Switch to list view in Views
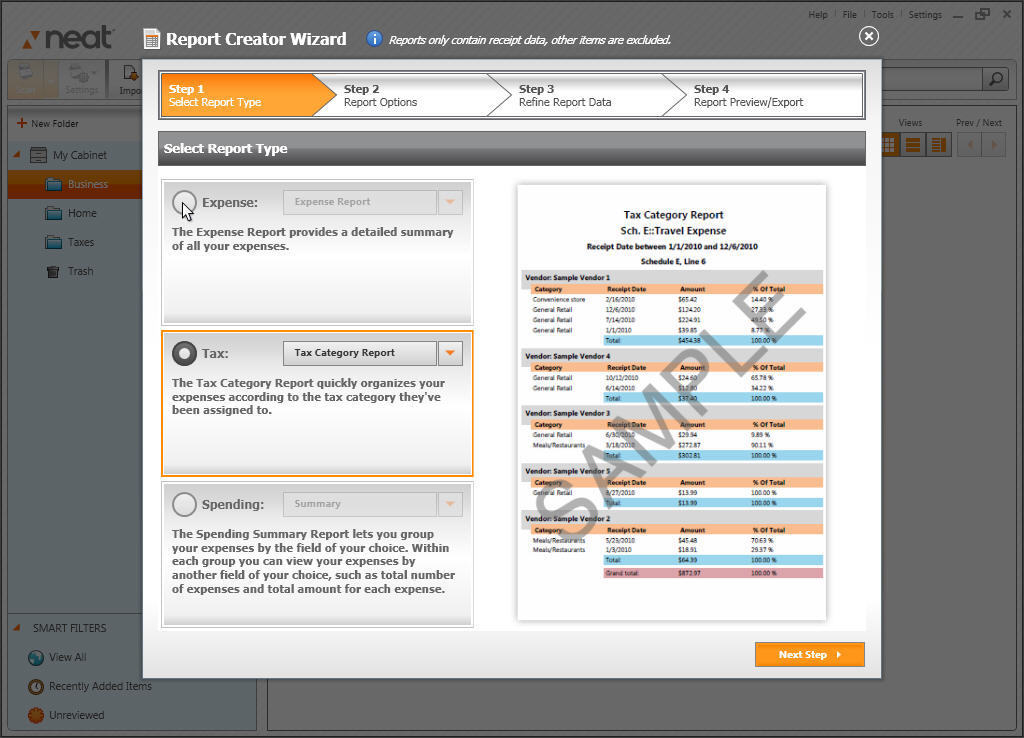The height and width of the screenshot is (738, 1024). pos(913,144)
